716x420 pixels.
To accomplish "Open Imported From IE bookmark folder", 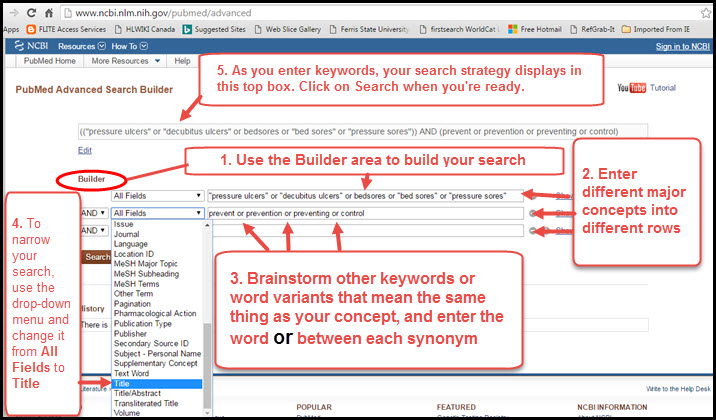I will (x=656, y=29).
